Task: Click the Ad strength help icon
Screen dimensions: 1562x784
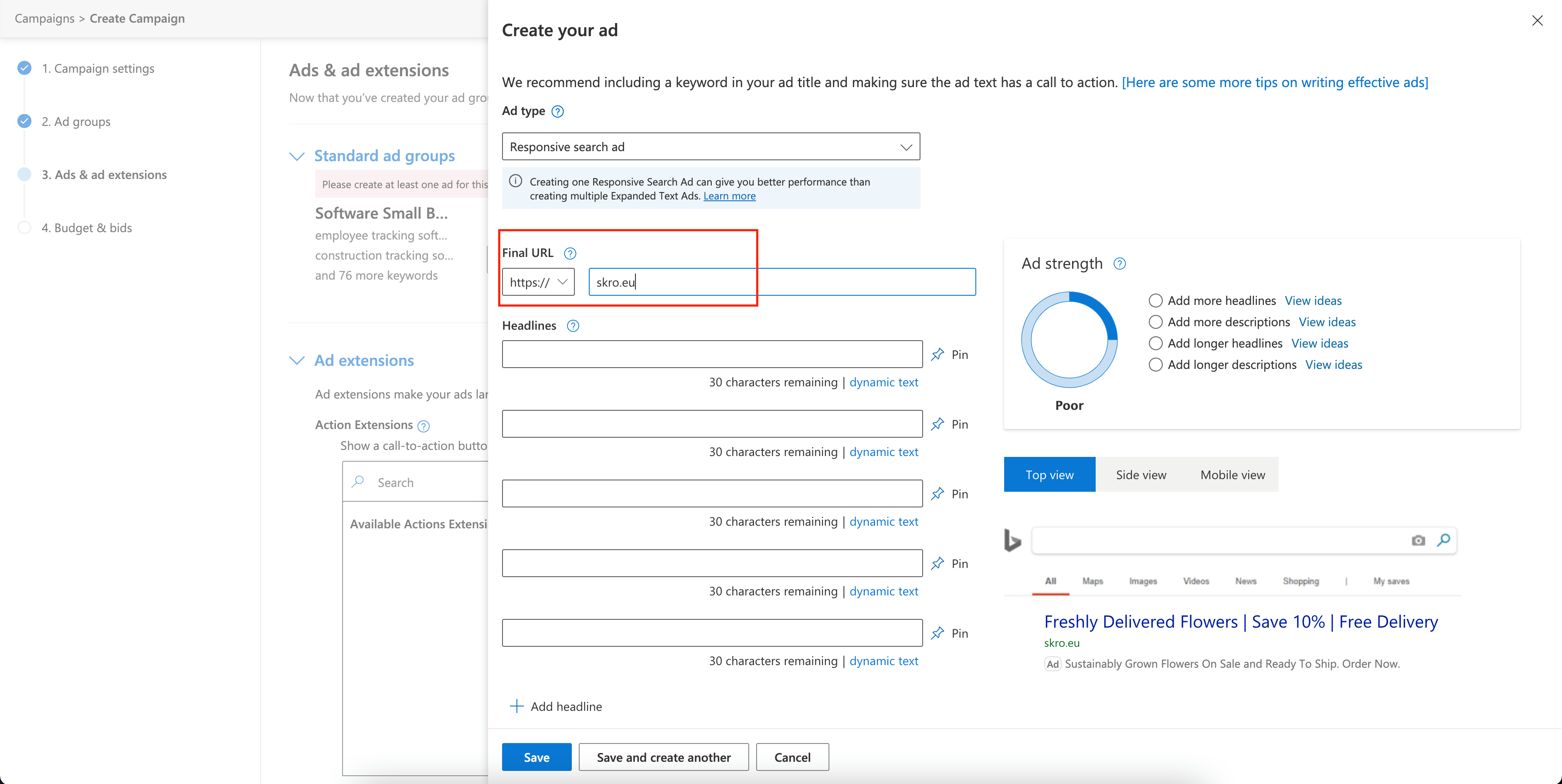Action: (x=1120, y=264)
